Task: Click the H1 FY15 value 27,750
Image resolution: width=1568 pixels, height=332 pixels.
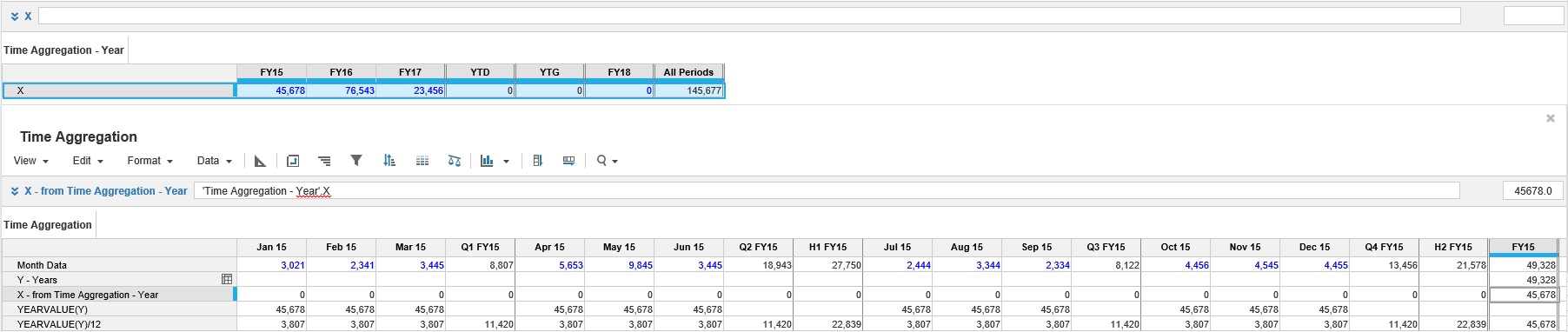Action: coord(827,265)
